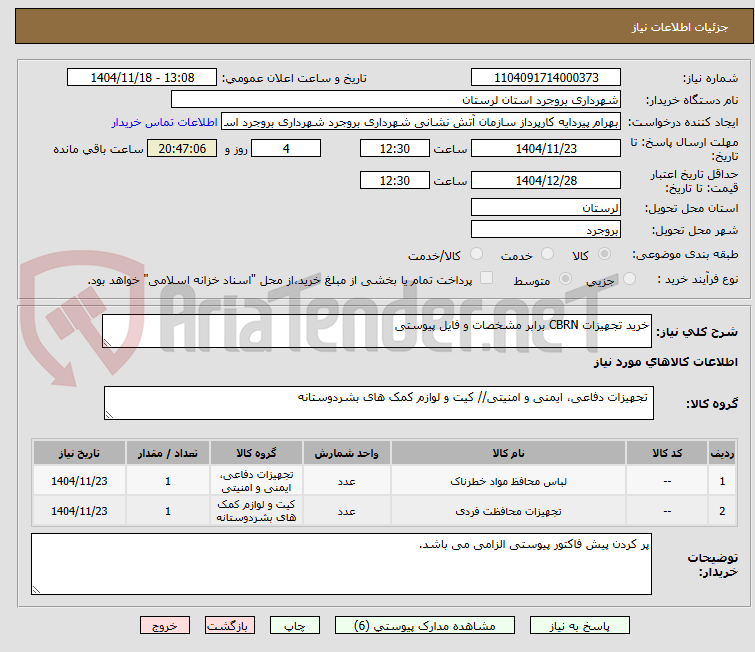Click price validity date 1404/12/28 field

pyautogui.click(x=546, y=180)
